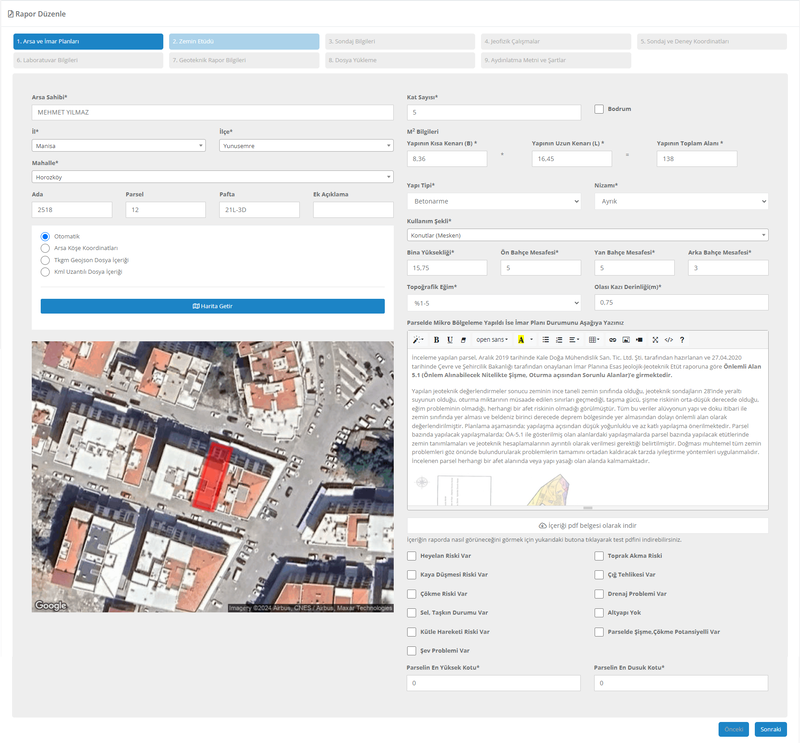Check the Heyelan Riski Var box
The height and width of the screenshot is (743, 800).
(412, 556)
